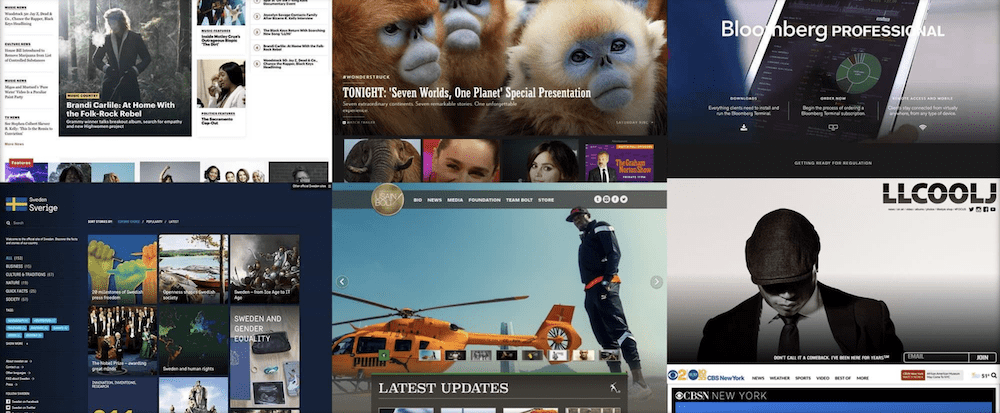Open the Sweden and human rights card

[x=193, y=340]
